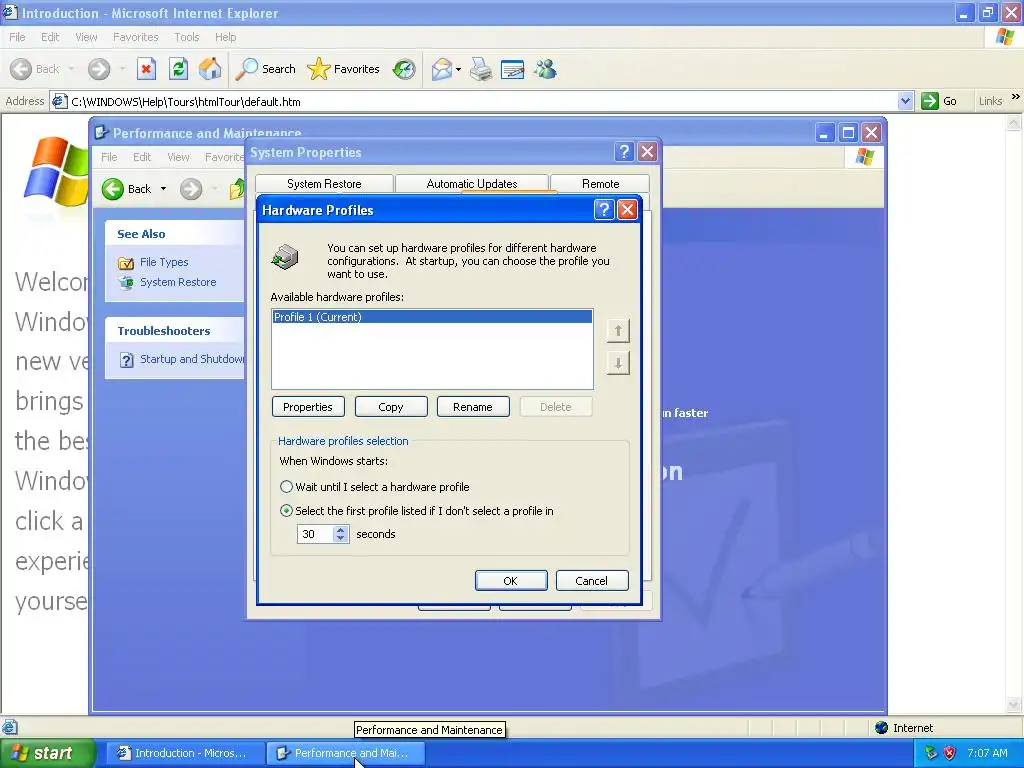Click the hardware profiles chip icon
This screenshot has width=1024, height=768.
click(285, 257)
